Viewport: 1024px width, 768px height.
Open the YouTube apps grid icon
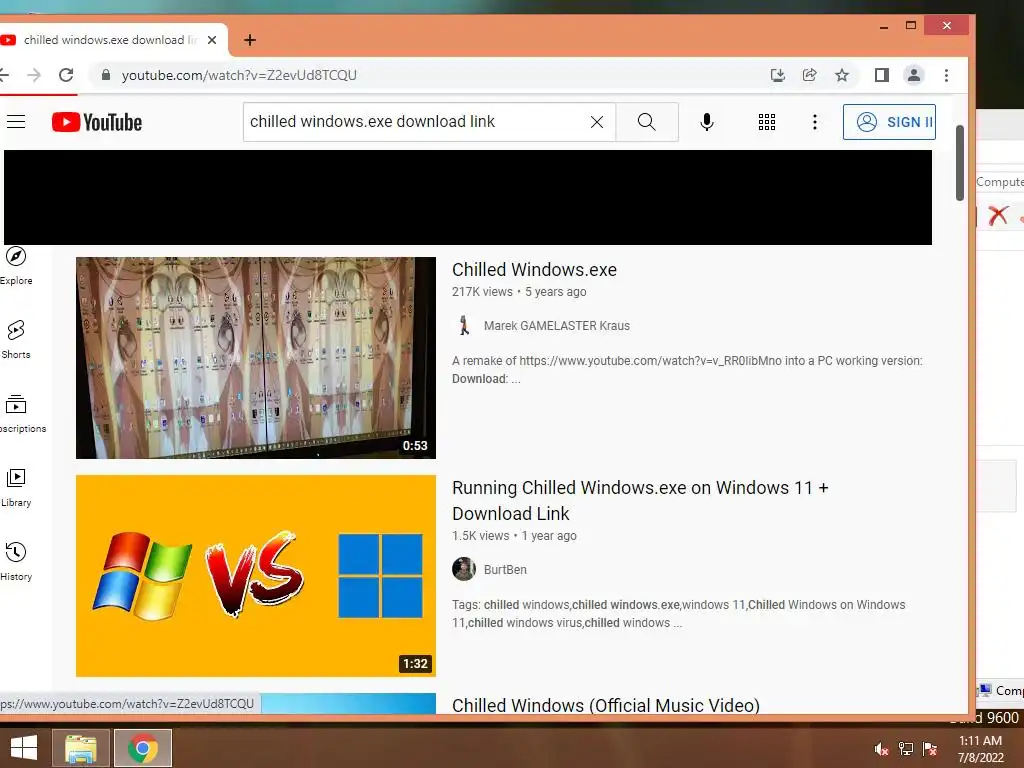(767, 122)
